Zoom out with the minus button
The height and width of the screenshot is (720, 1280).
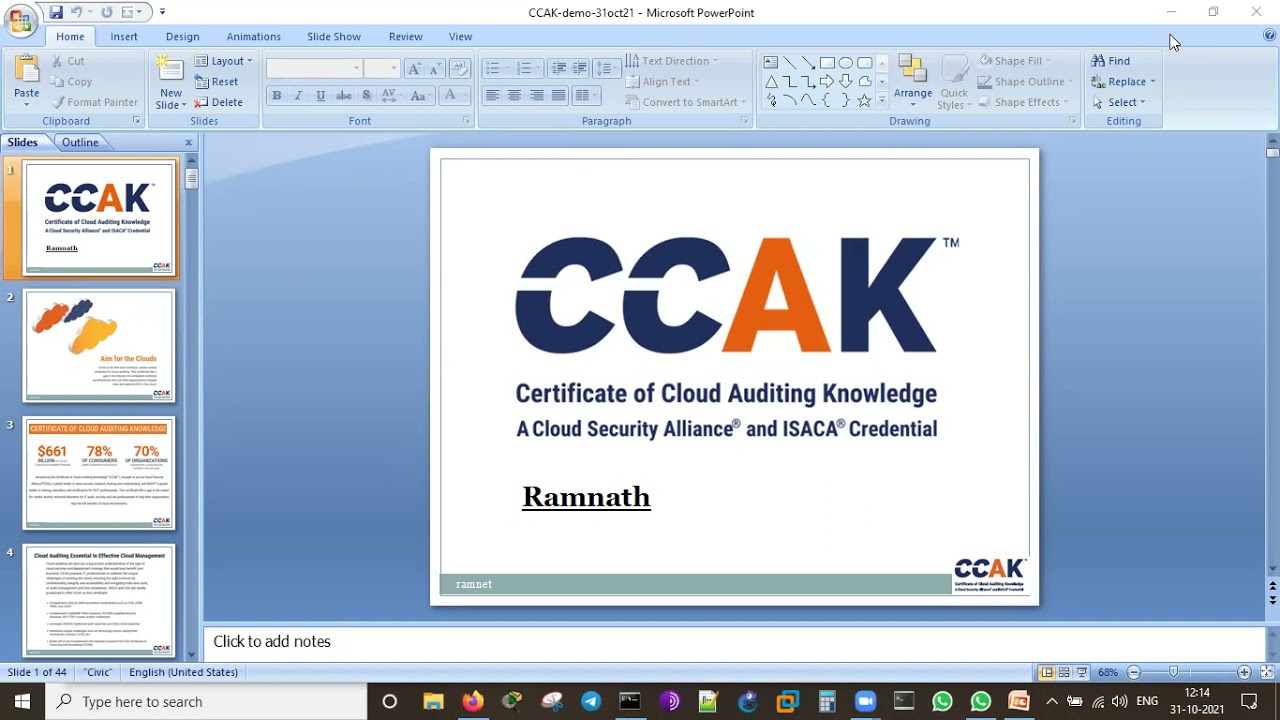click(1134, 672)
